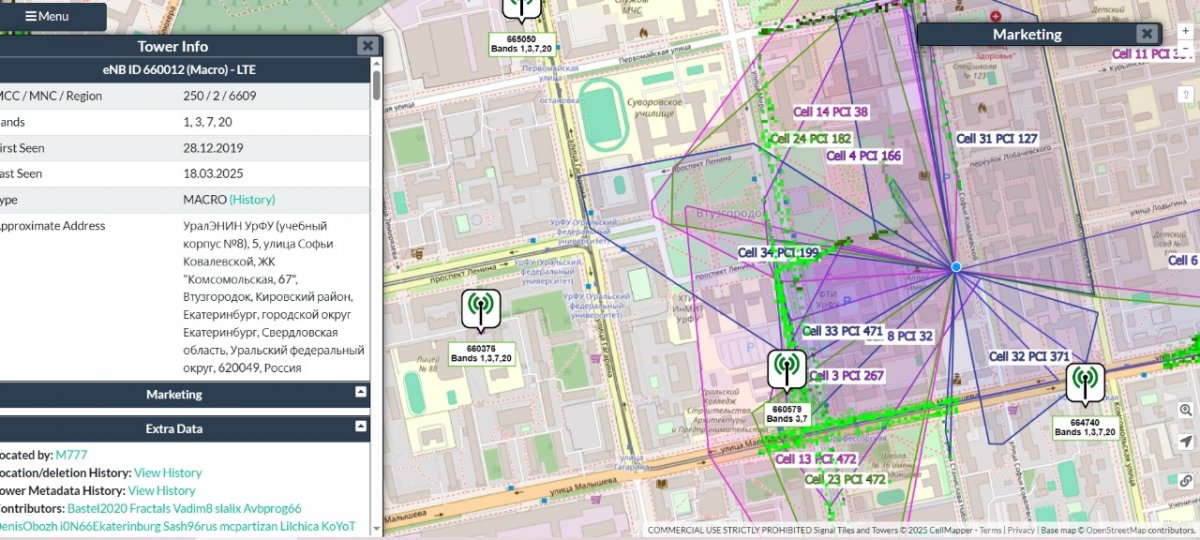Close the floating Marketing panel

pyautogui.click(x=1147, y=34)
